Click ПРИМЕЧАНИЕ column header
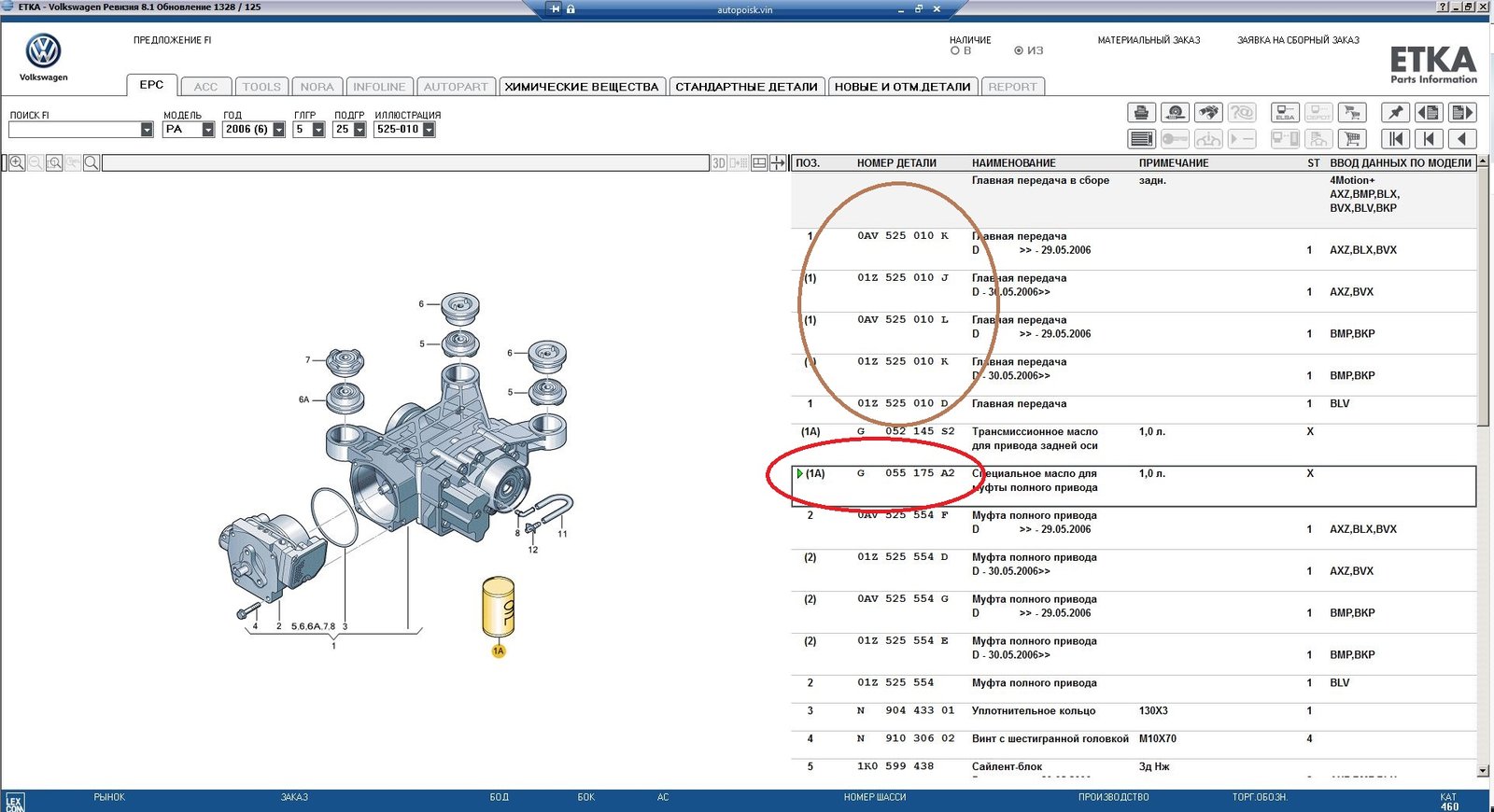The image size is (1494, 812). (1173, 163)
